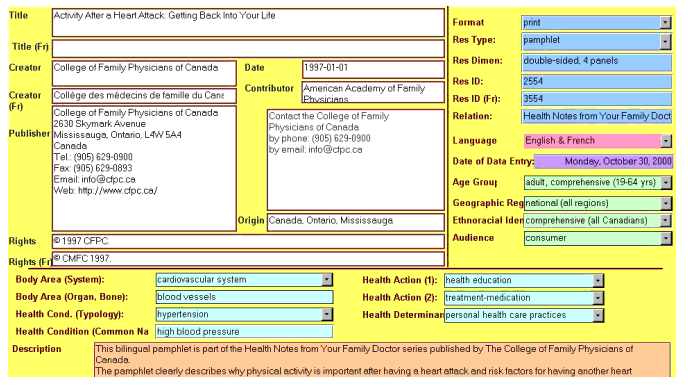Click the Res ID field showing 2554

coord(597,82)
